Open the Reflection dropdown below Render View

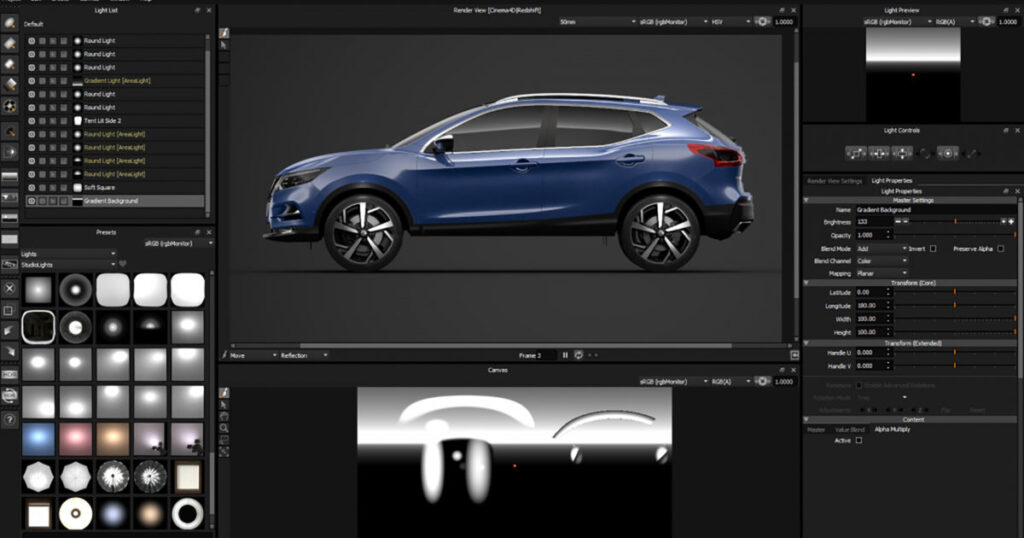pos(304,355)
